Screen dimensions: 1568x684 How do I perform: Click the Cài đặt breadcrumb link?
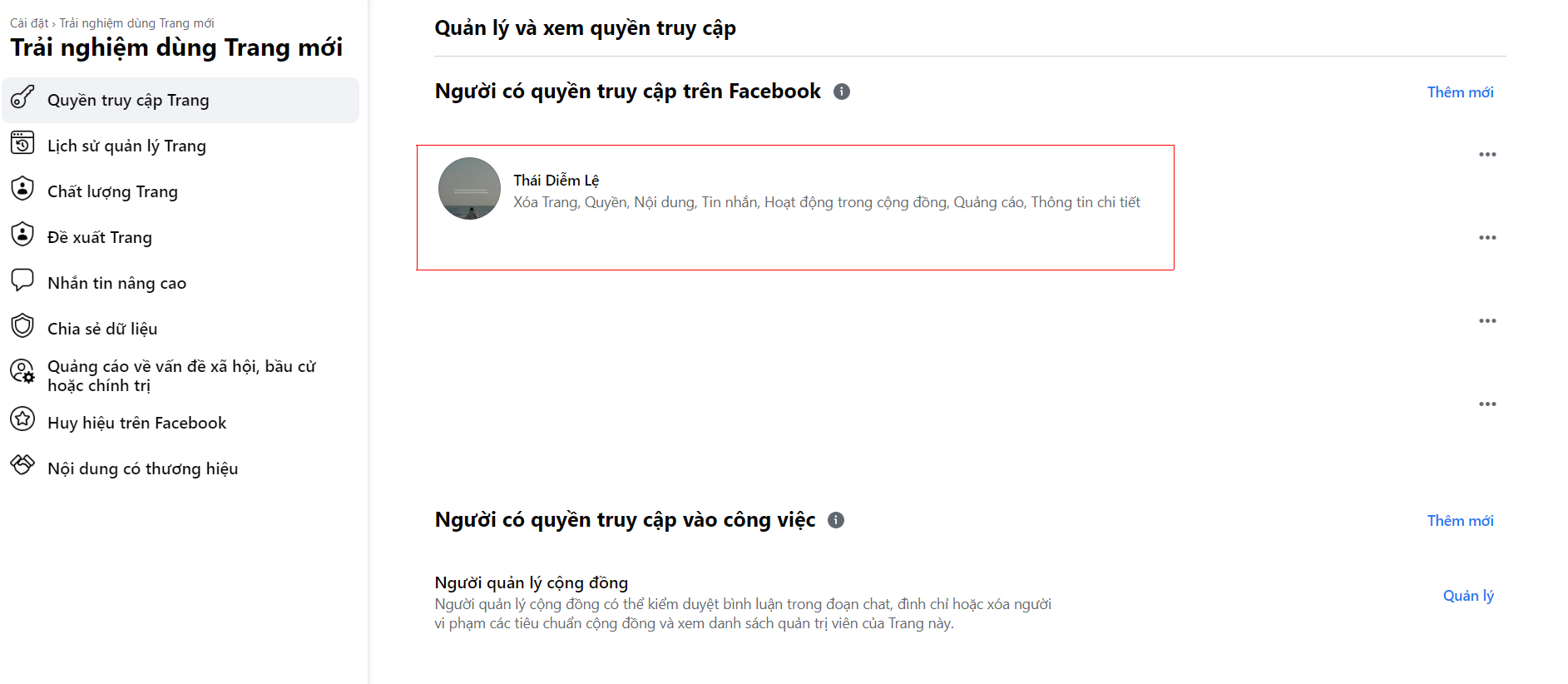click(x=29, y=23)
